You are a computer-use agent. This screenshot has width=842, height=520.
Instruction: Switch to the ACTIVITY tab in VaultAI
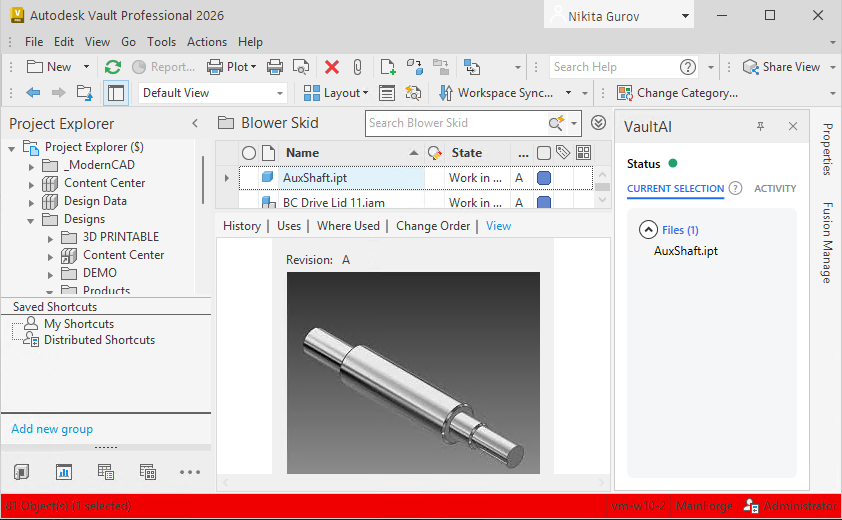pyautogui.click(x=775, y=189)
